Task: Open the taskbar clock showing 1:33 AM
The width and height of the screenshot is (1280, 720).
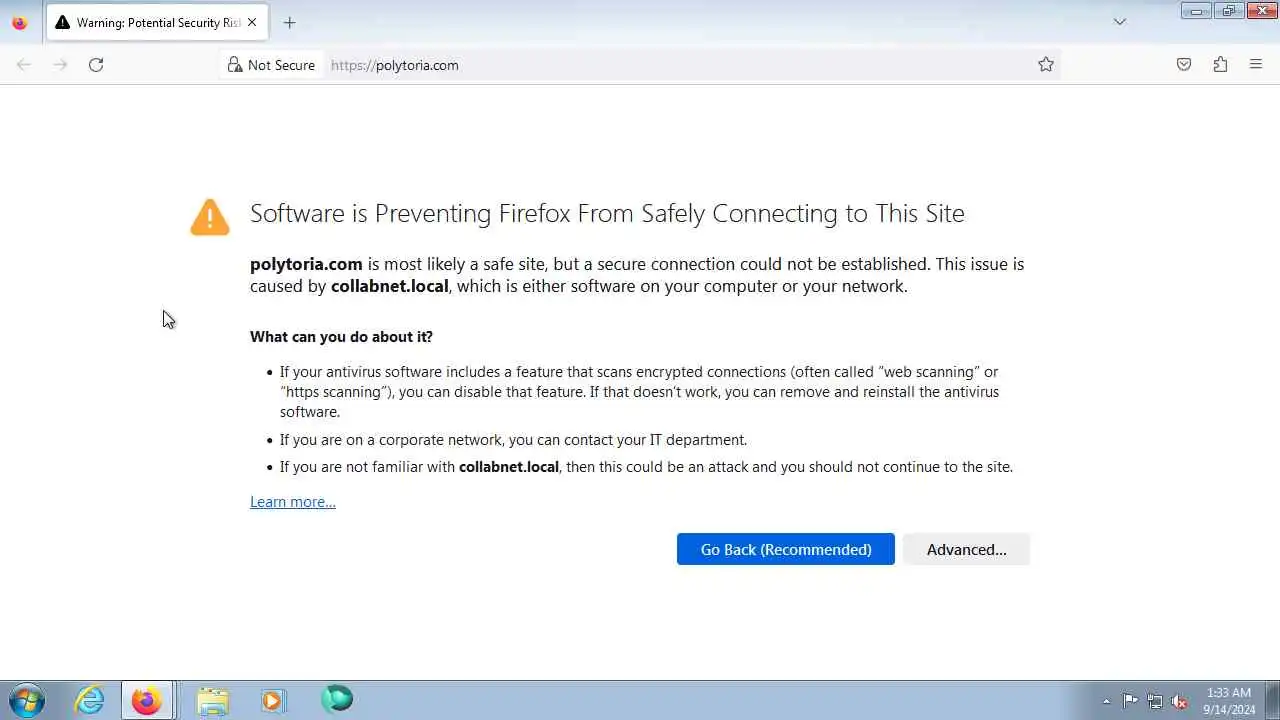Action: 1229,701
